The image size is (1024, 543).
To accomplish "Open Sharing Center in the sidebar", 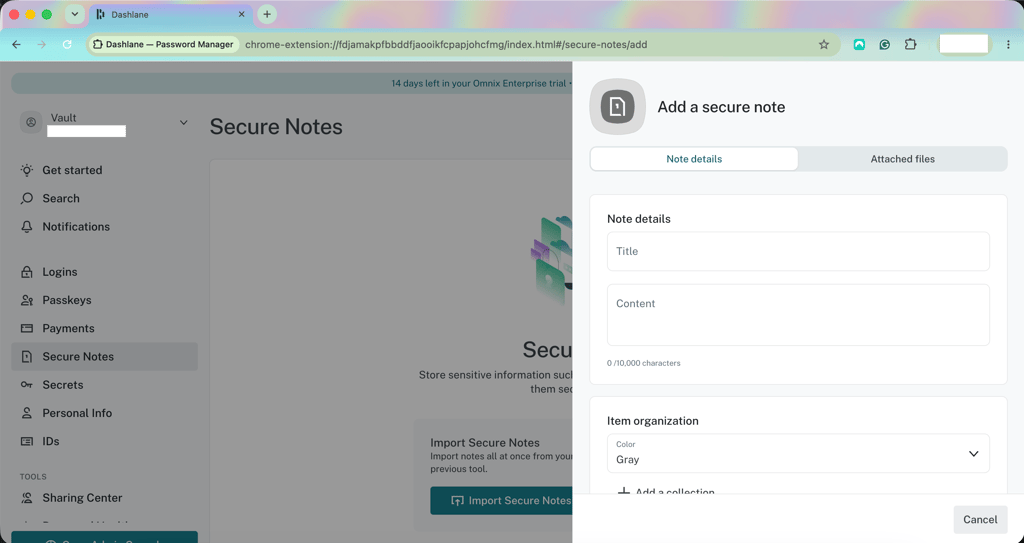I will 104,498.
